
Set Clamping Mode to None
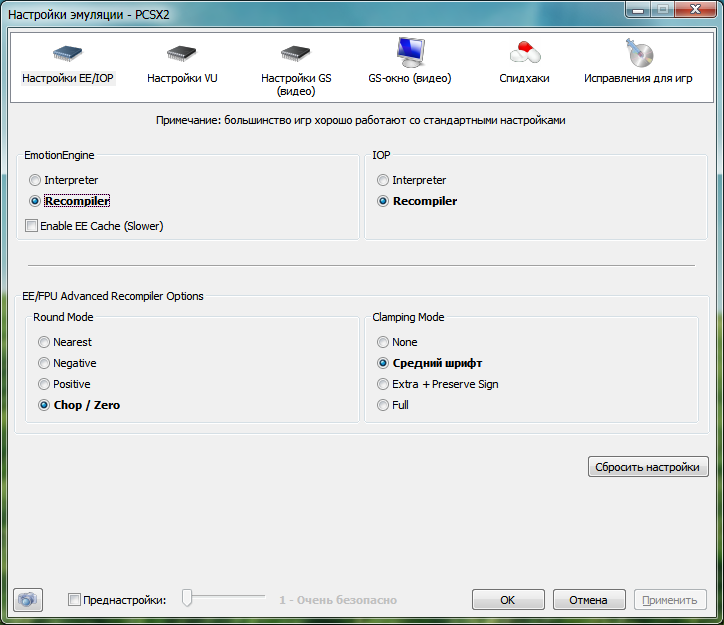383,342
